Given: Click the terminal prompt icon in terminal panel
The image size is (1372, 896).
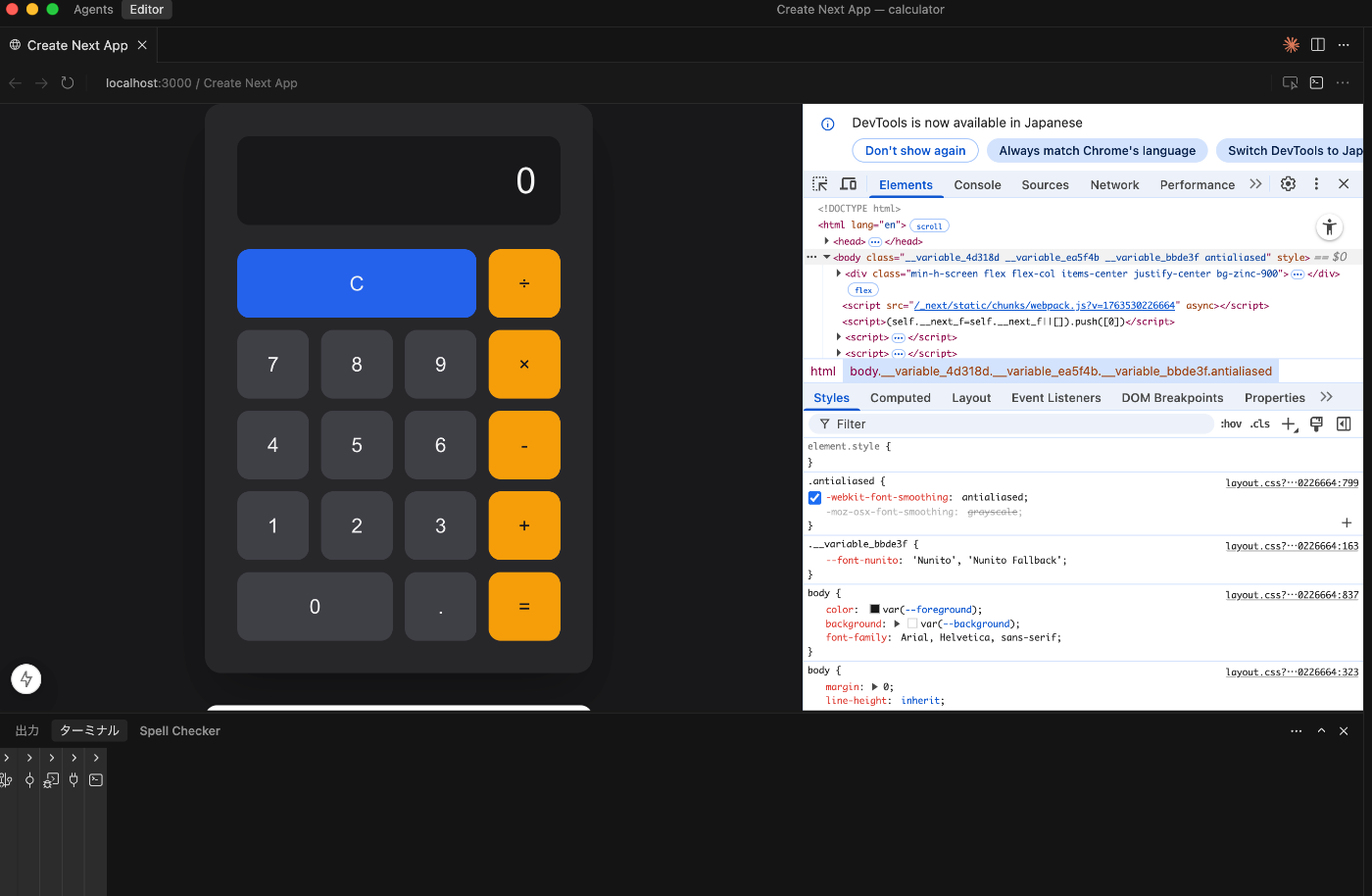Looking at the screenshot, I should [96, 780].
